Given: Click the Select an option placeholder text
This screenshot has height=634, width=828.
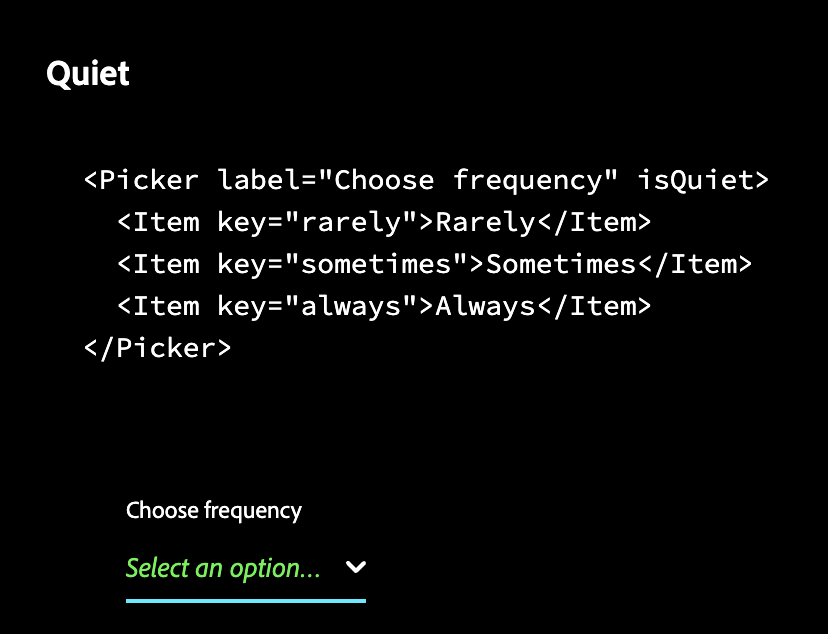Looking at the screenshot, I should pyautogui.click(x=220, y=568).
